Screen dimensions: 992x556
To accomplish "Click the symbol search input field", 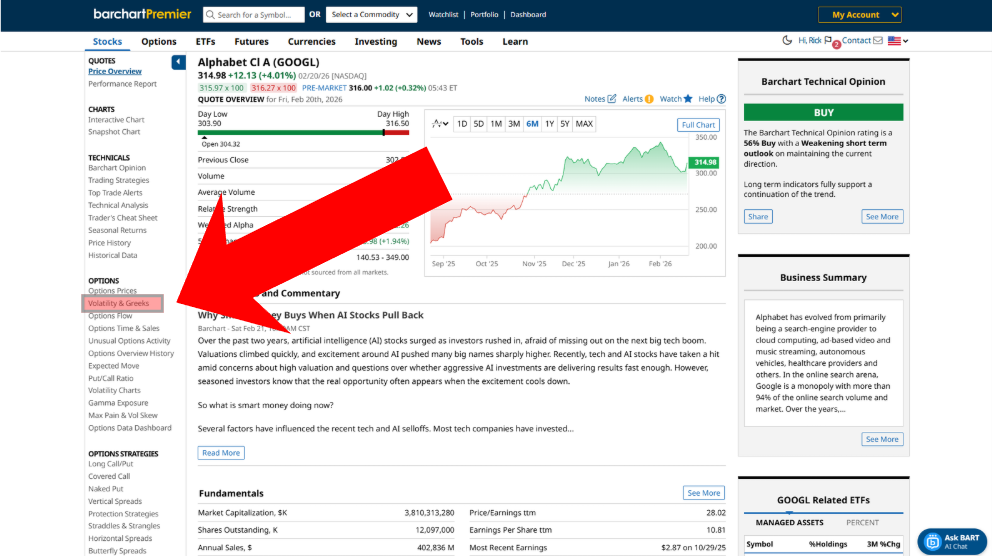I will pos(256,15).
